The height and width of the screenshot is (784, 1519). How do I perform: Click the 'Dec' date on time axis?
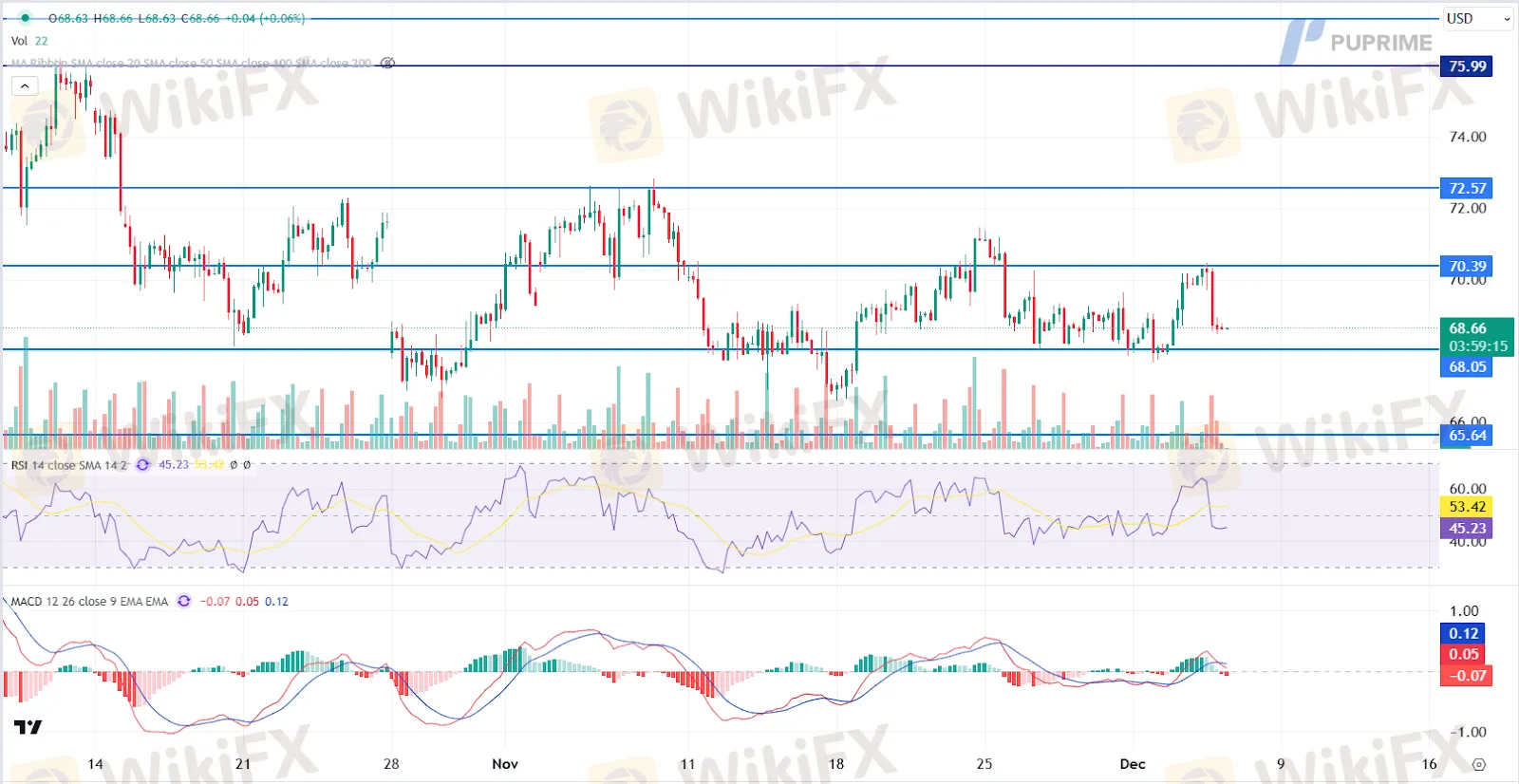tap(1133, 764)
